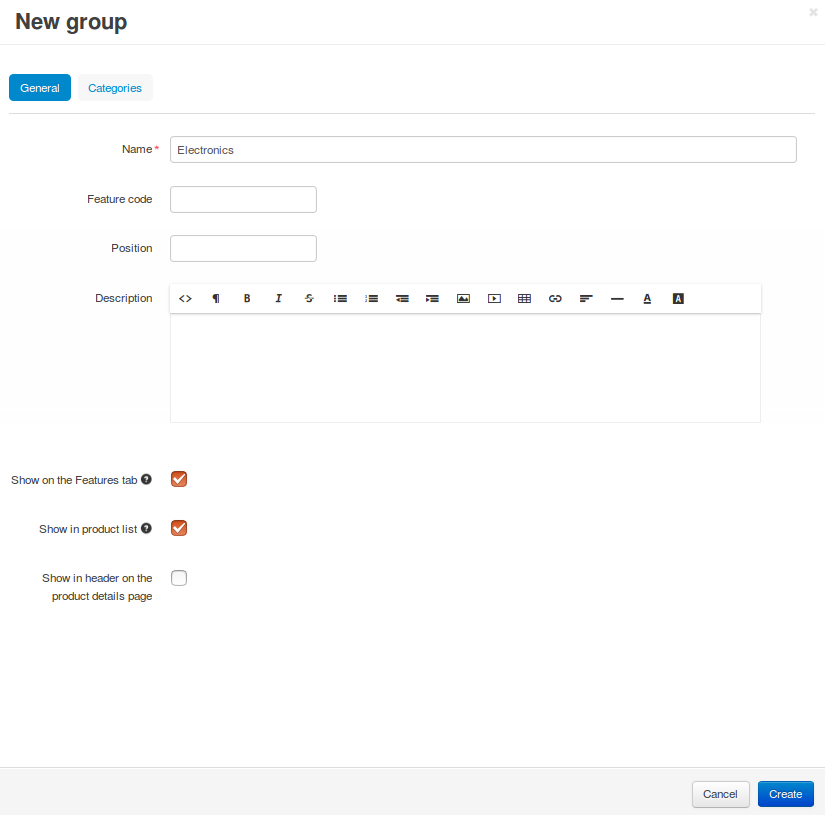
Task: Insert video into description
Action: [x=494, y=299]
